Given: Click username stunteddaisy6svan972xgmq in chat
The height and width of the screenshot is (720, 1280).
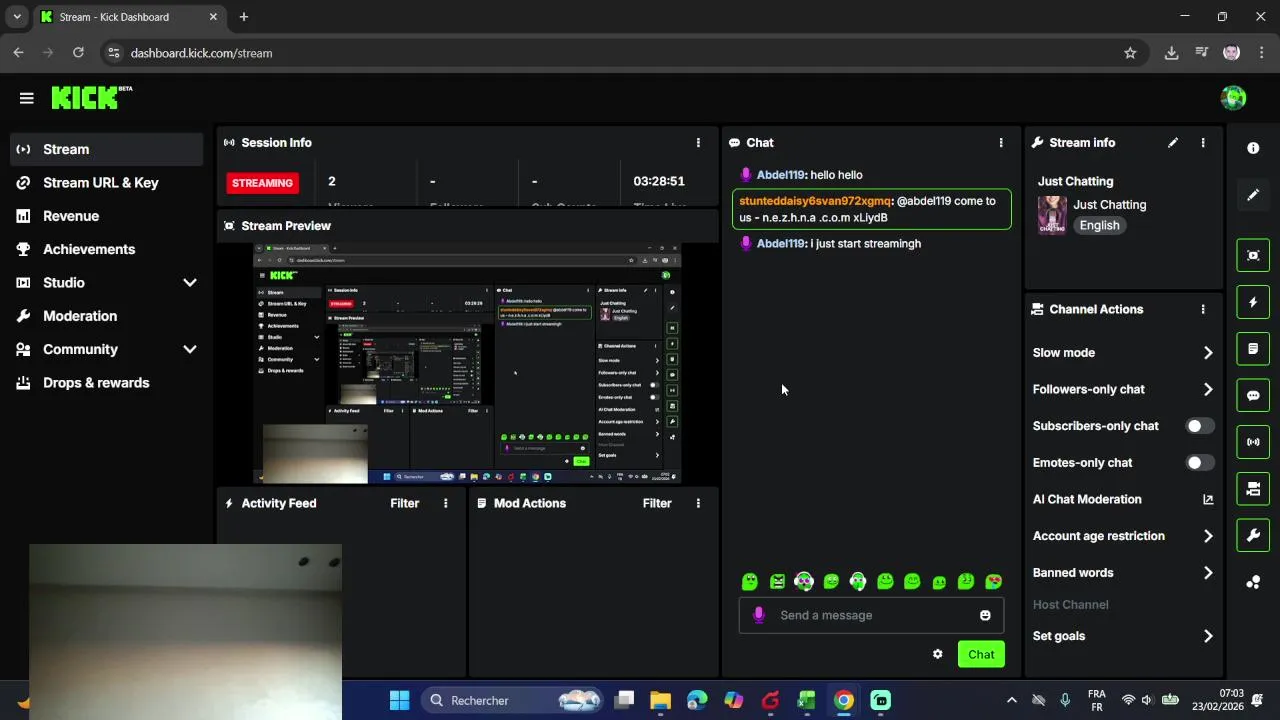Looking at the screenshot, I should tap(815, 201).
